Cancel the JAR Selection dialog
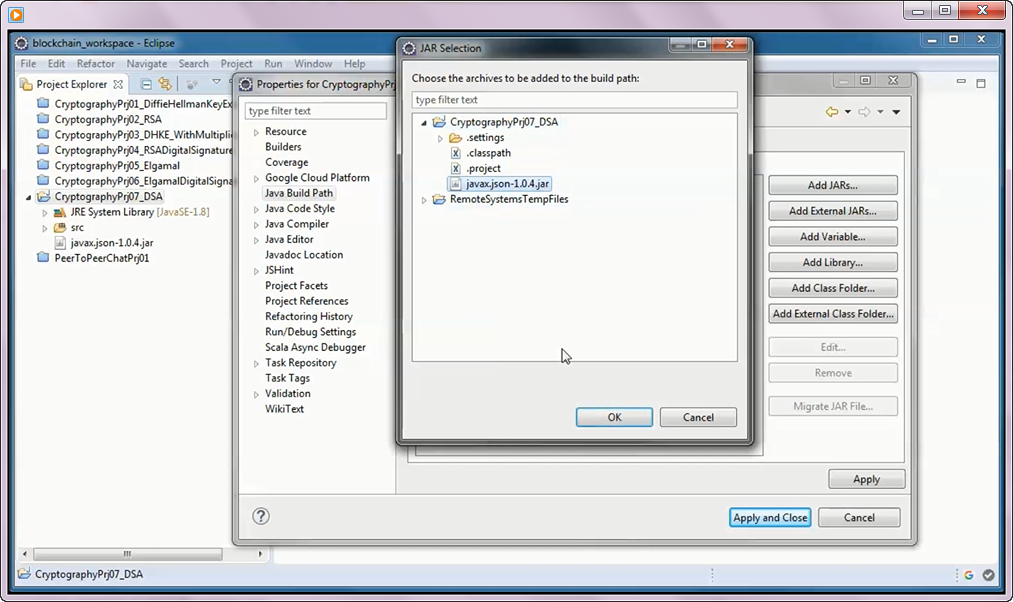 (x=698, y=417)
